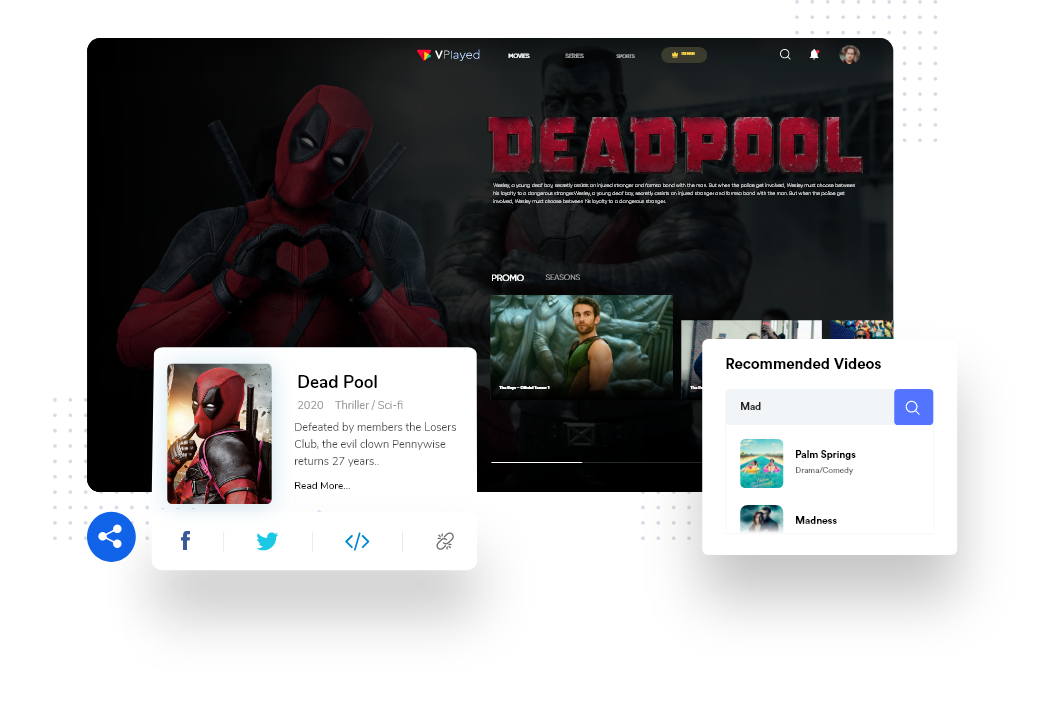Get the embed code via the code icon
Viewport: 1045px width, 701px height.
coord(357,541)
